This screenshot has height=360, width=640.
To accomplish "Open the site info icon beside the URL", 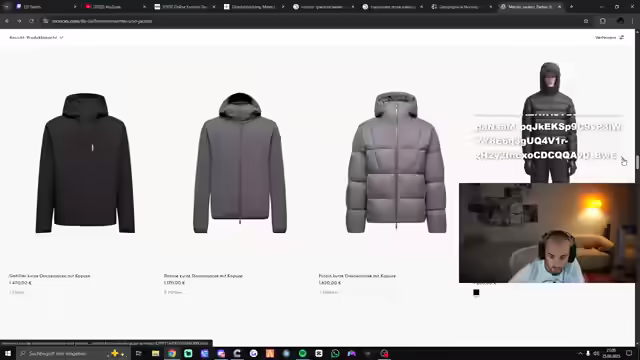I will (x=45, y=21).
